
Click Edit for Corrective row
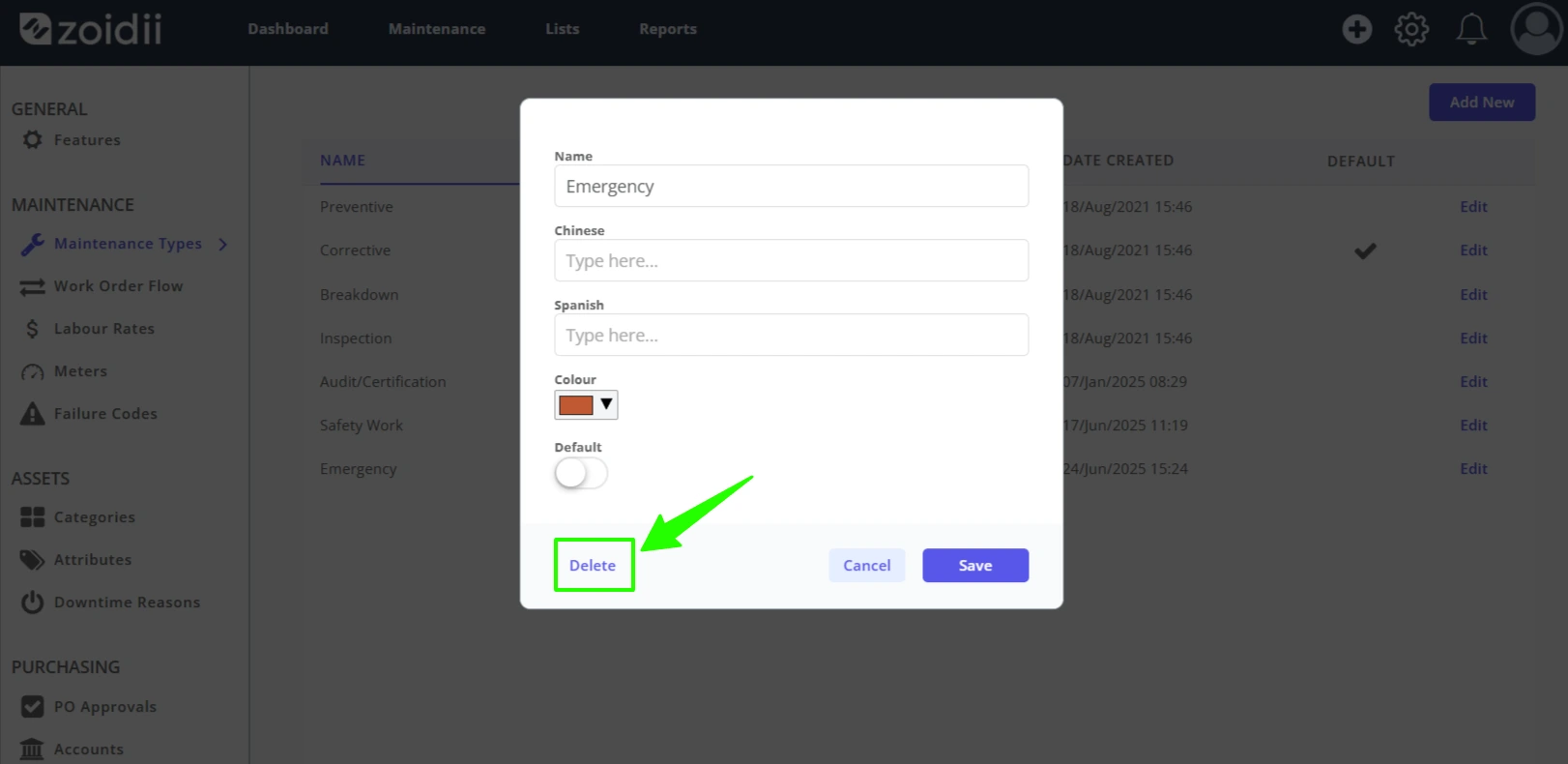1473,250
